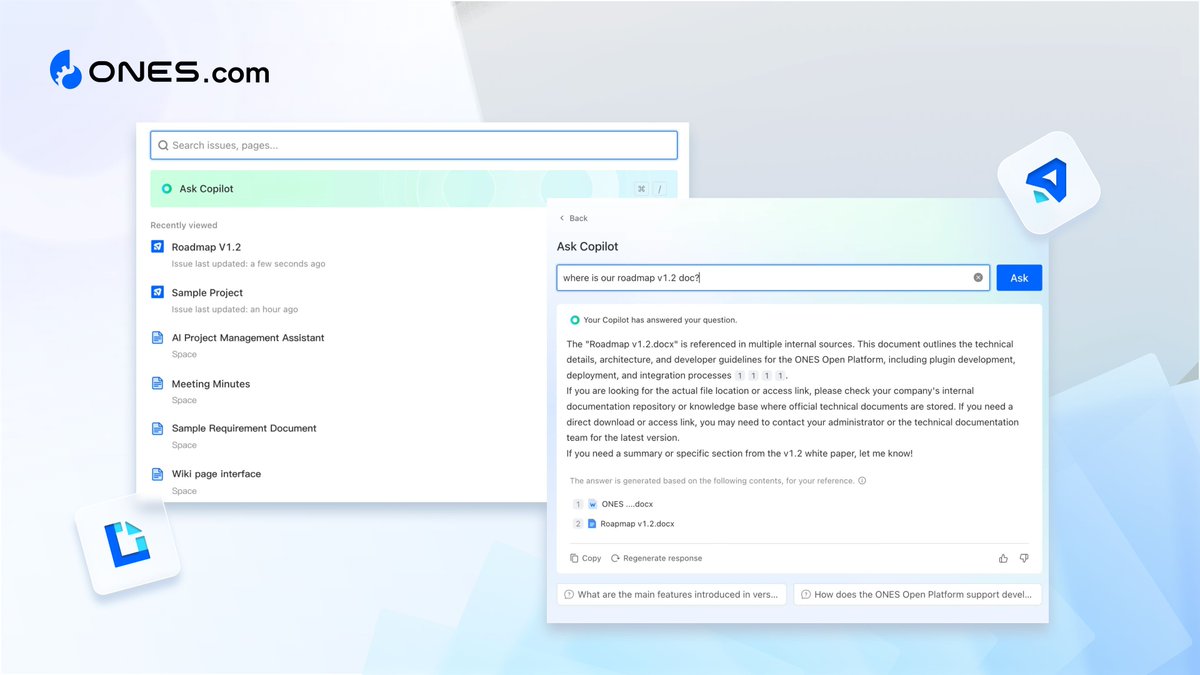Click the info icon beside reference note
The image size is (1200, 675).
(862, 481)
